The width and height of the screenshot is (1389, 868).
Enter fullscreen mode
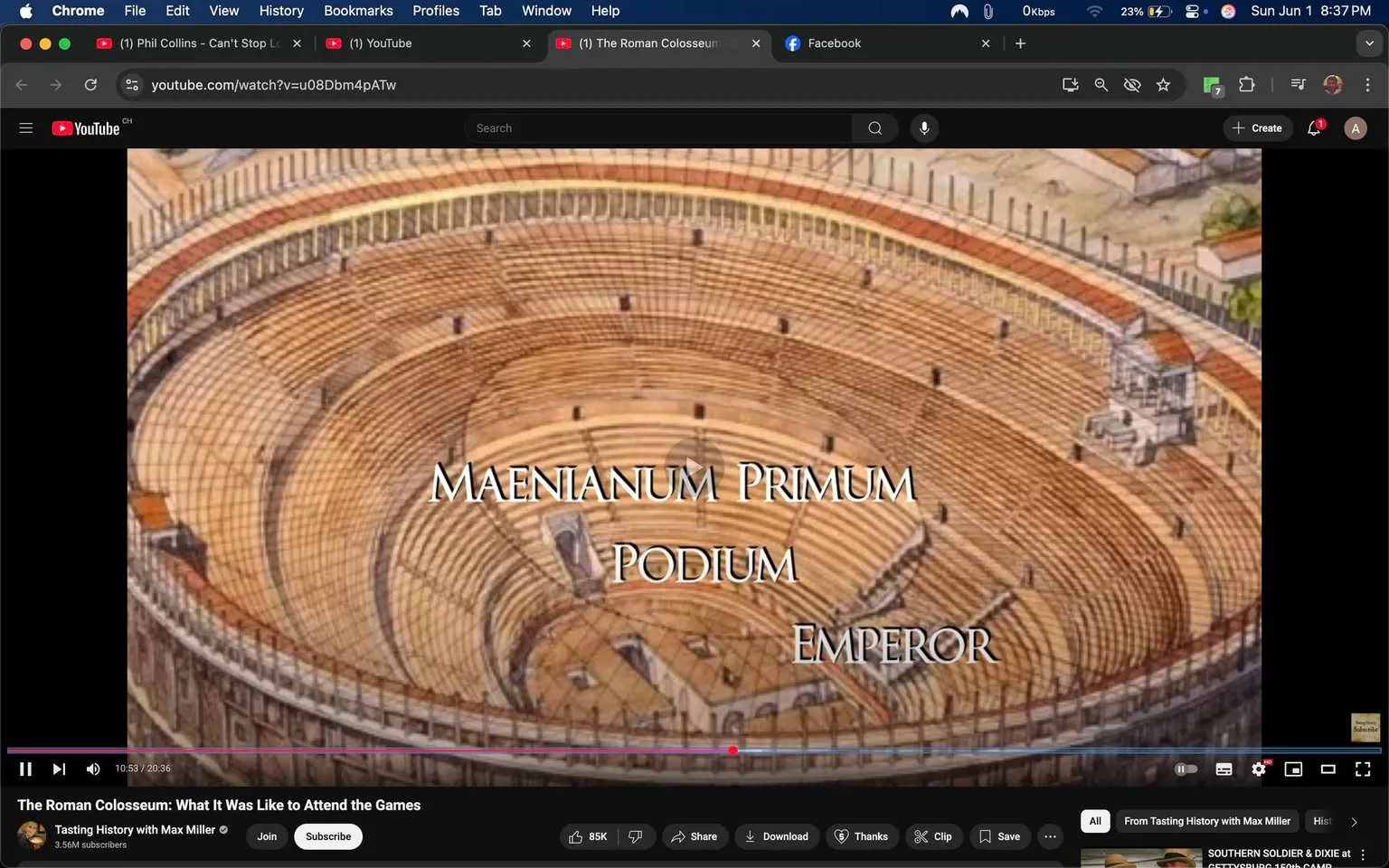(1362, 769)
